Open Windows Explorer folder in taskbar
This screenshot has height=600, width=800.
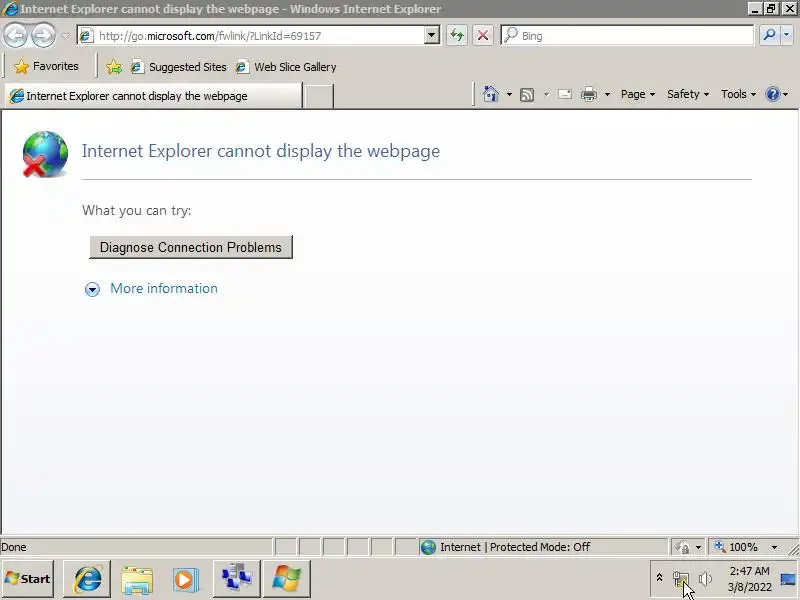[137, 579]
